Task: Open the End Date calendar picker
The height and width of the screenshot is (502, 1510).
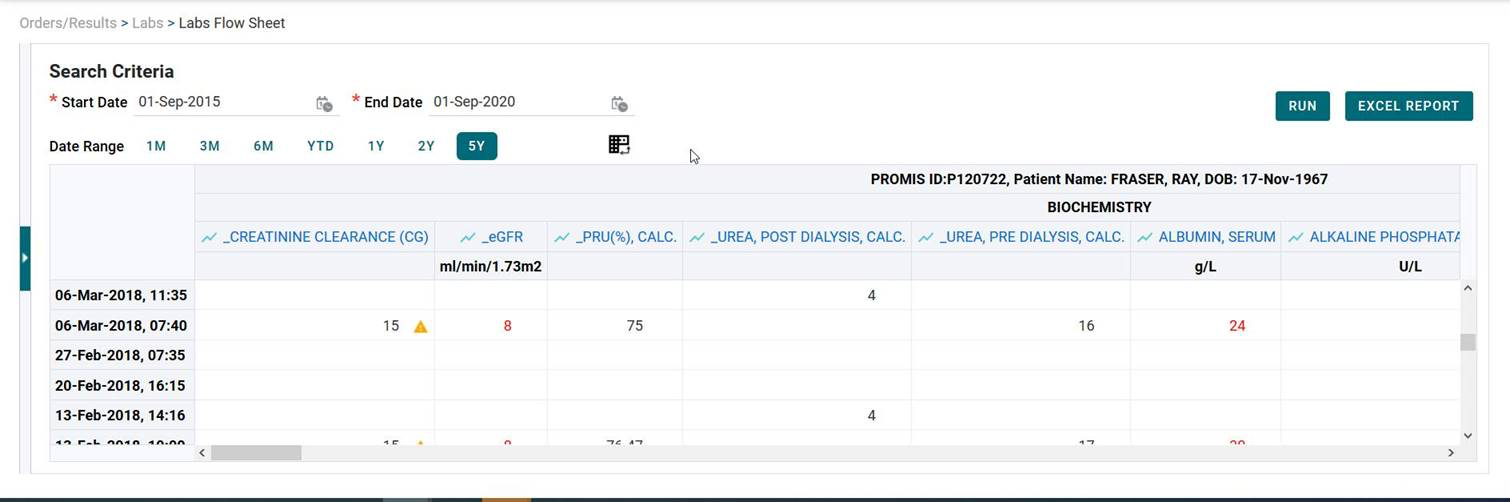Action: (x=619, y=104)
